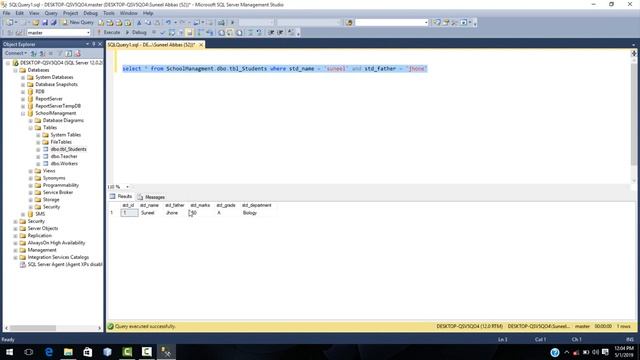Parse the query with the checkmark icon

click(x=162, y=32)
